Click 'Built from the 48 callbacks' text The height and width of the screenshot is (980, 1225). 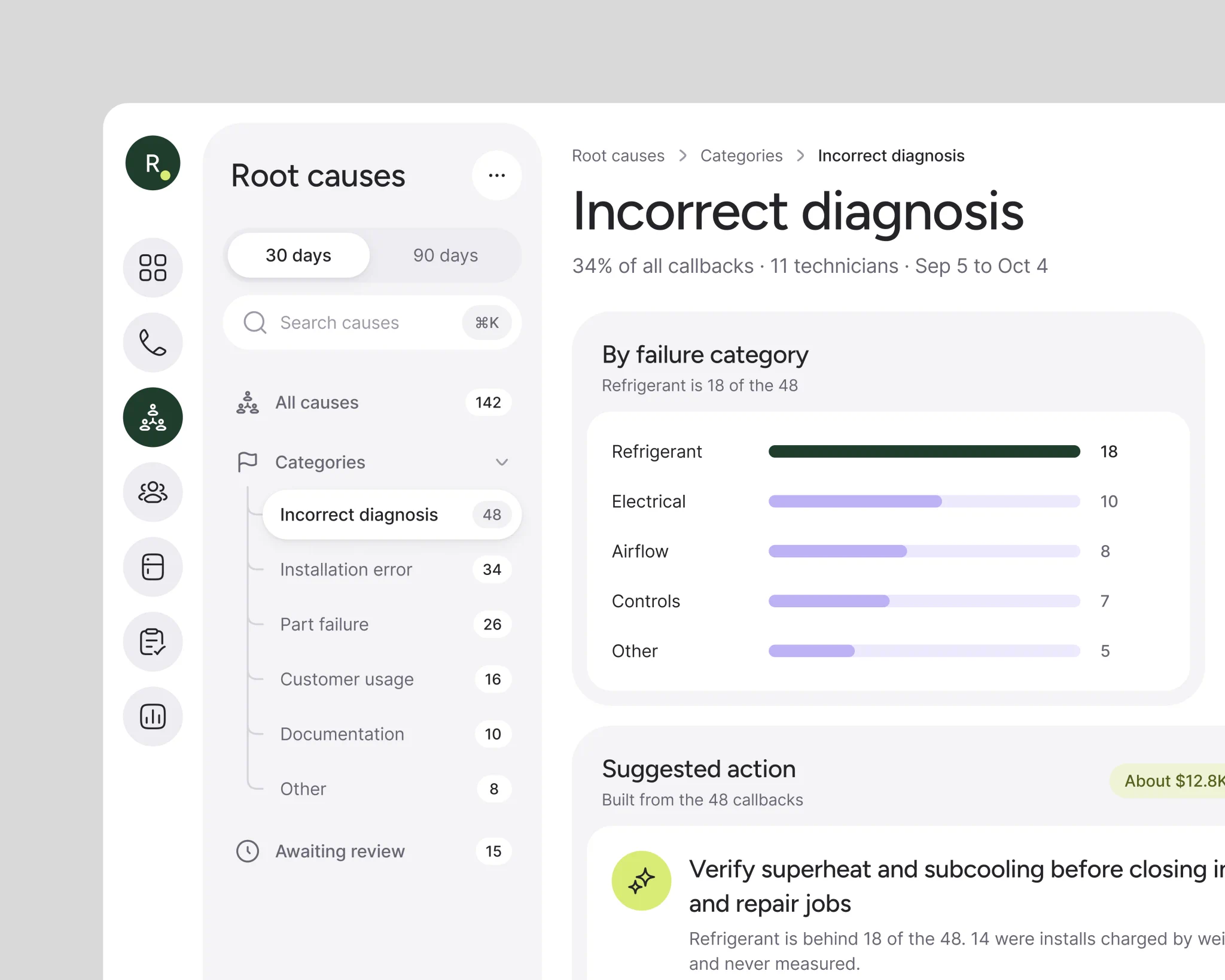(702, 800)
